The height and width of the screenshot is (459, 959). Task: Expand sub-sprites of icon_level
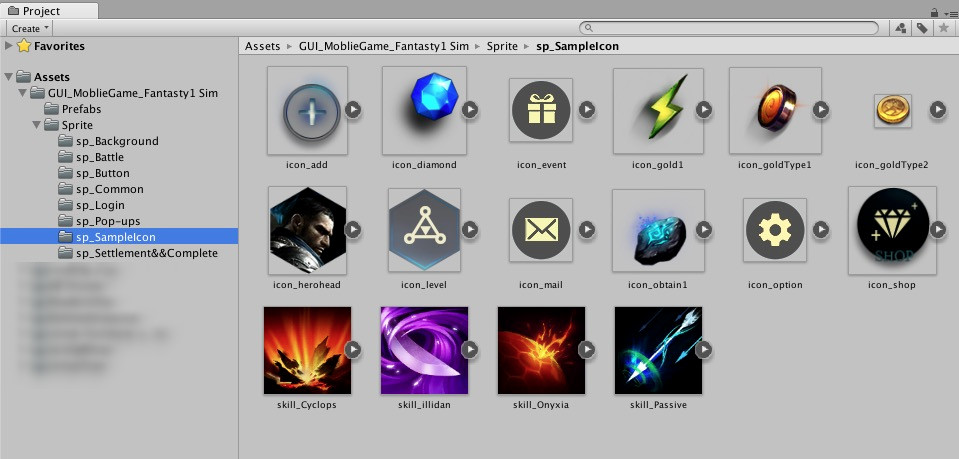click(470, 230)
